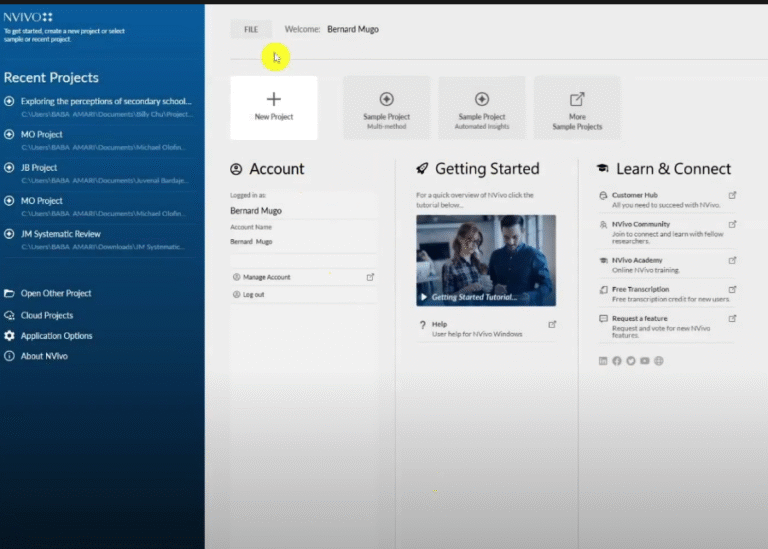768x549 pixels.
Task: Open the LinkedIn social icon
Action: pyautogui.click(x=603, y=361)
